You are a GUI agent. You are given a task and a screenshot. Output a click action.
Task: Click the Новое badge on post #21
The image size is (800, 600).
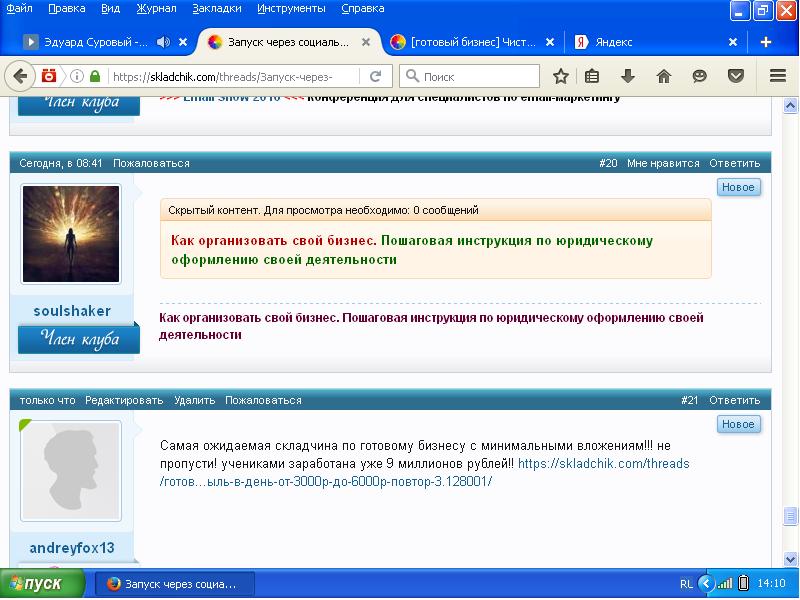click(x=738, y=424)
